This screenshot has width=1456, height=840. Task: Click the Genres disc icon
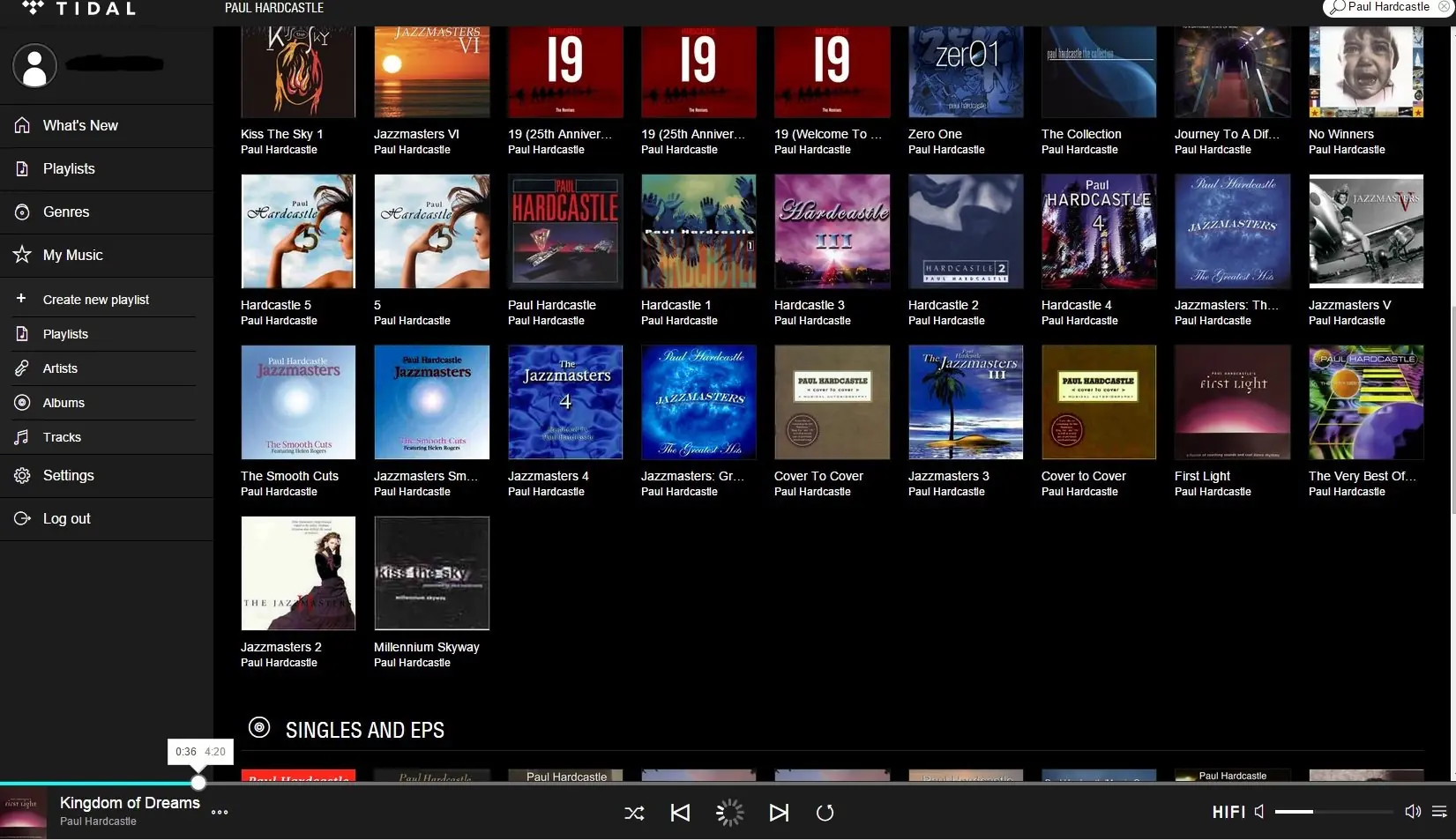pyautogui.click(x=22, y=212)
